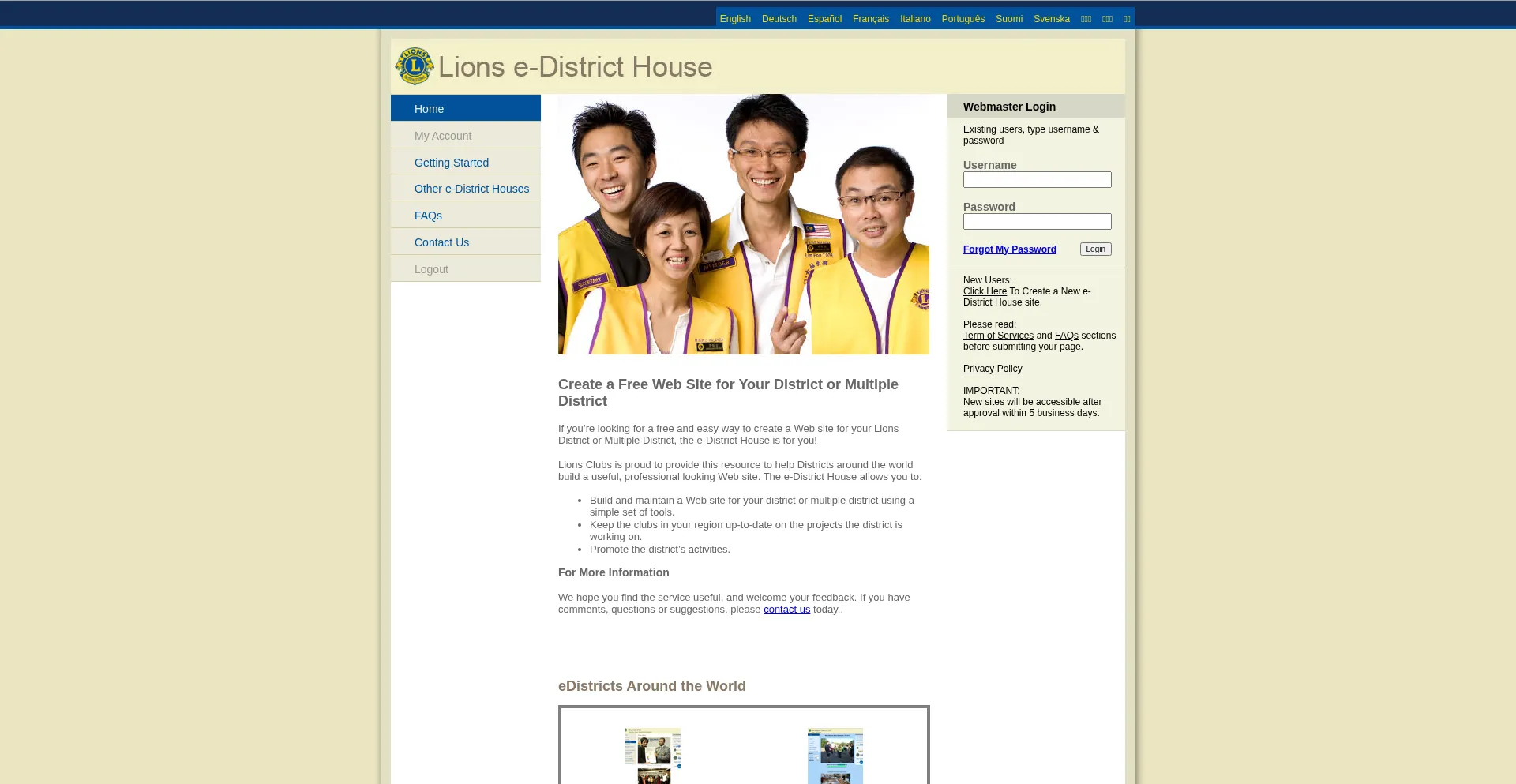Focus the Password input box
Screen dimensions: 1516x784
[1037, 222]
